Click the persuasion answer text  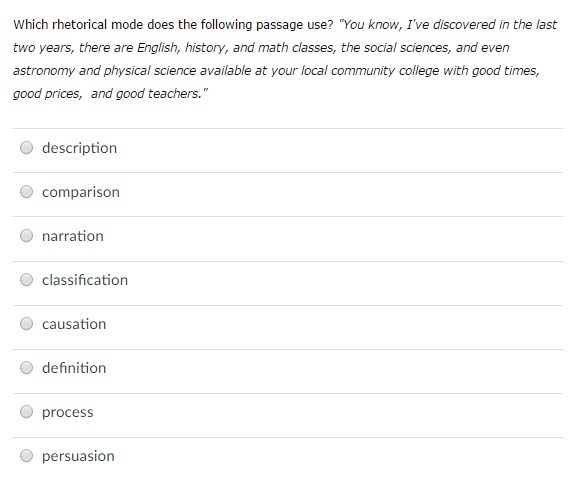click(x=78, y=456)
